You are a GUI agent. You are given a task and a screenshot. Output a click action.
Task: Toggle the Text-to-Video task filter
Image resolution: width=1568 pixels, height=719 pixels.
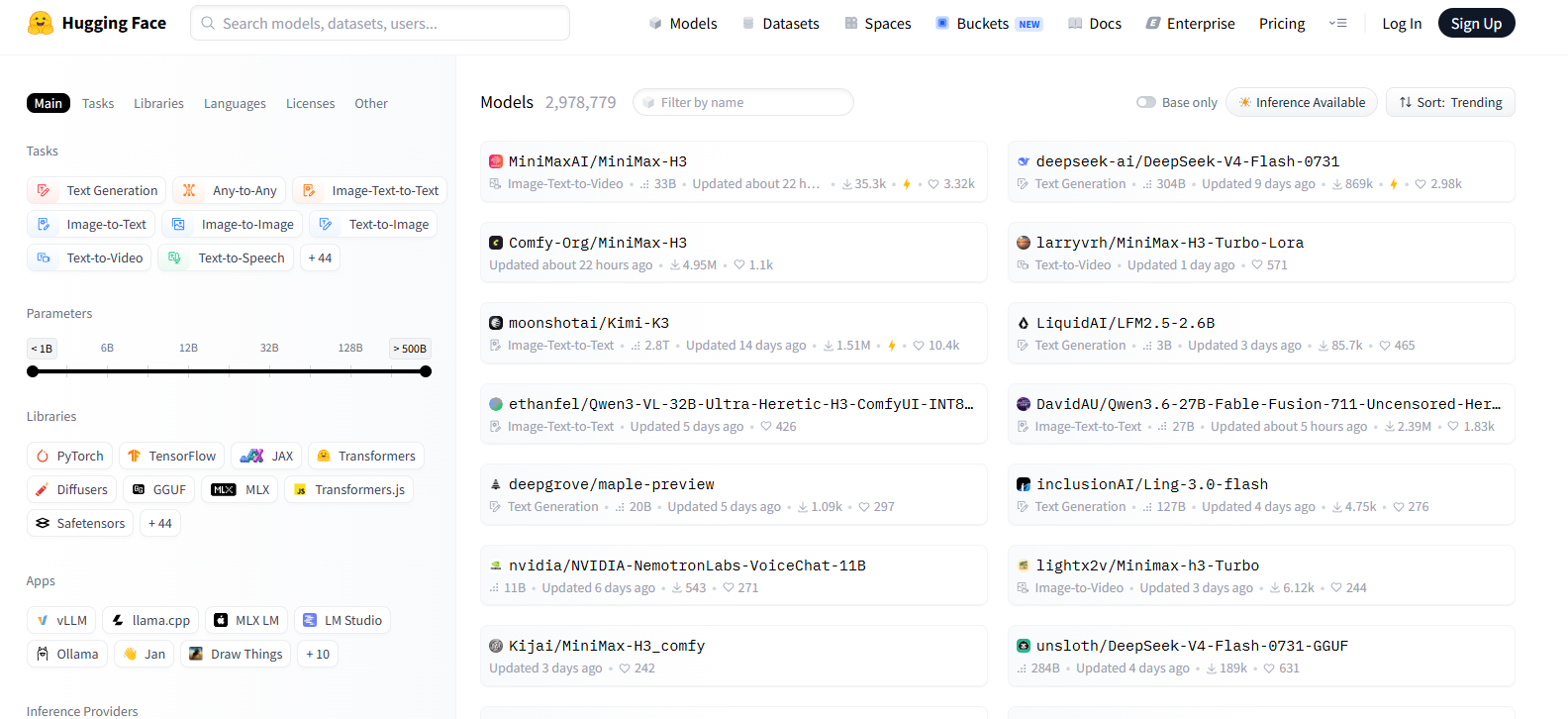(89, 258)
